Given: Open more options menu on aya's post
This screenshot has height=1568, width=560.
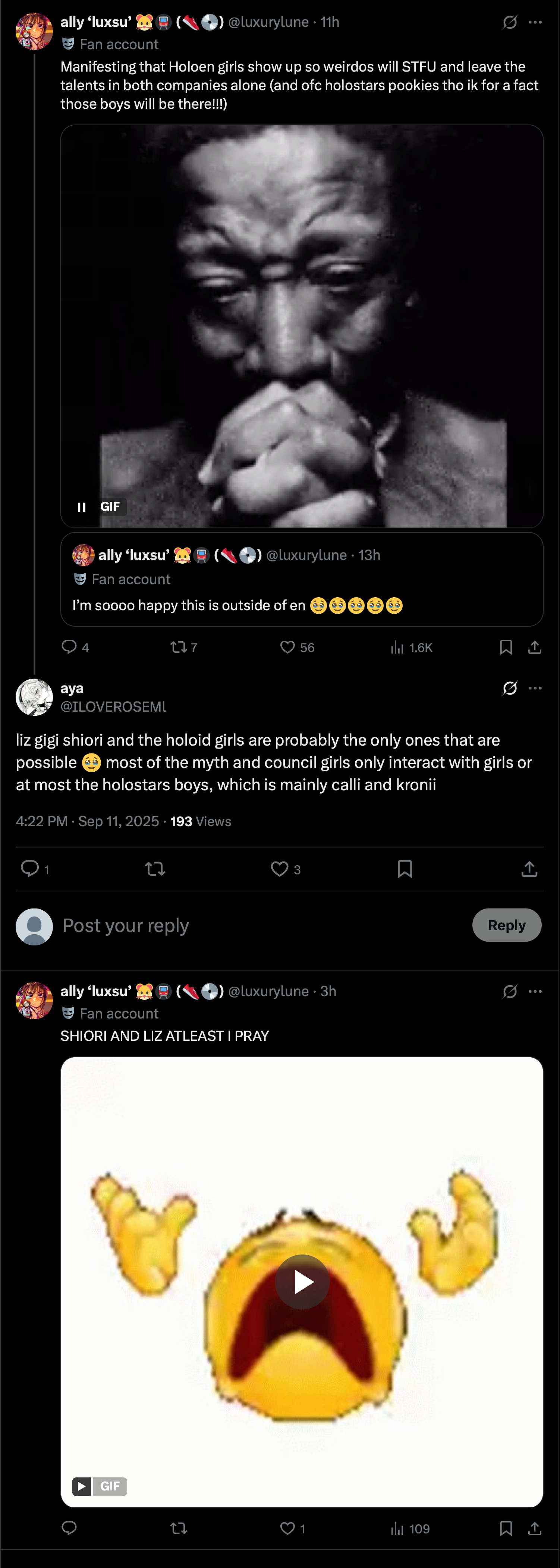Looking at the screenshot, I should click(535, 688).
